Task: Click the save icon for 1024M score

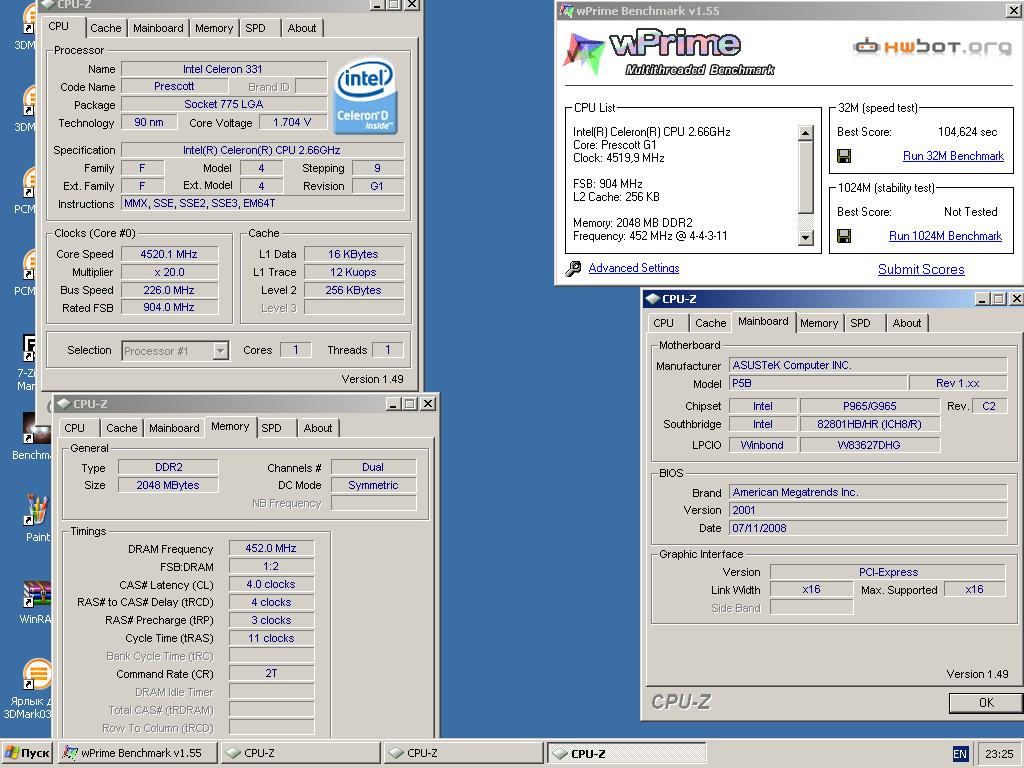Action: click(x=844, y=236)
